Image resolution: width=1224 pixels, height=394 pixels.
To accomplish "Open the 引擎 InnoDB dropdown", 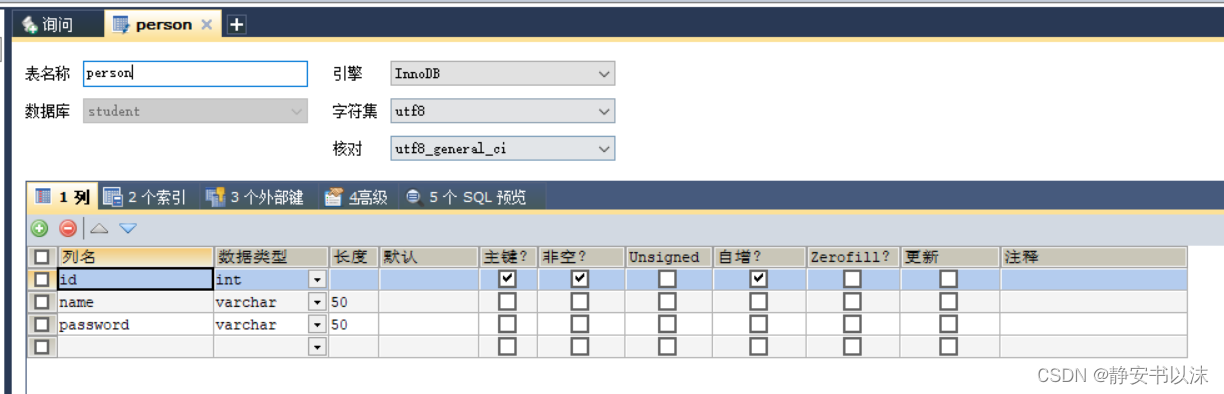I will [x=502, y=73].
